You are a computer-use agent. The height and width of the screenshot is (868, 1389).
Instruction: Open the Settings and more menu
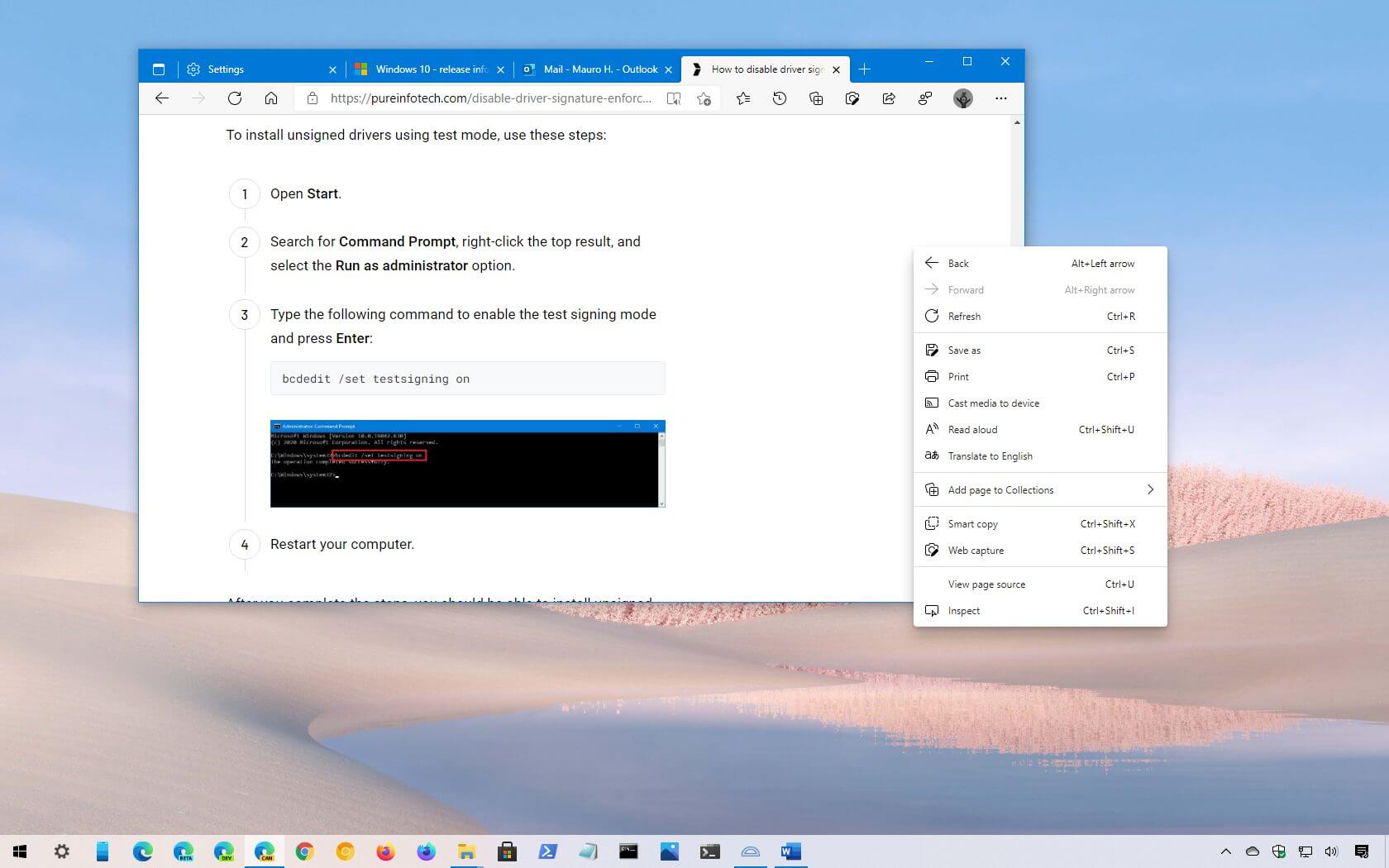click(1000, 98)
